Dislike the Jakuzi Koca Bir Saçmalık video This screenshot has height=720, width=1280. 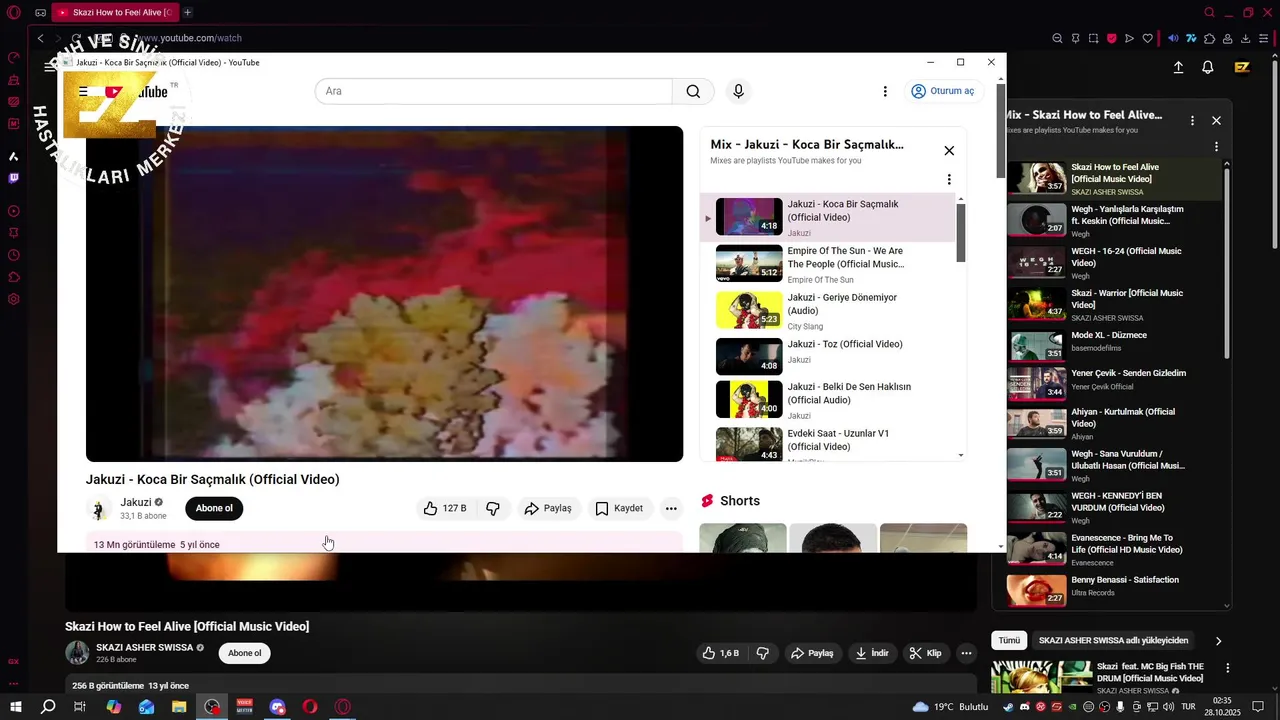pyautogui.click(x=493, y=508)
